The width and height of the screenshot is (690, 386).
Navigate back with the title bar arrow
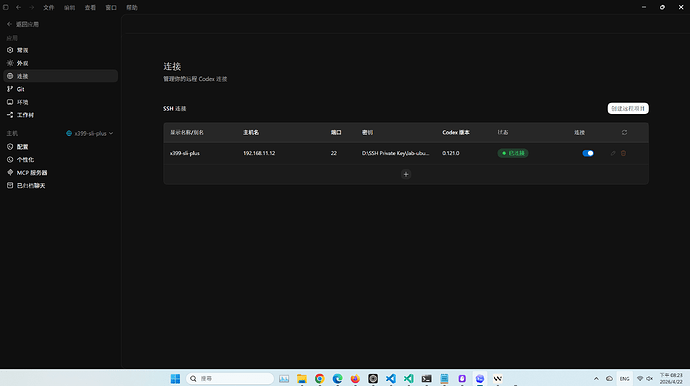click(x=18, y=7)
